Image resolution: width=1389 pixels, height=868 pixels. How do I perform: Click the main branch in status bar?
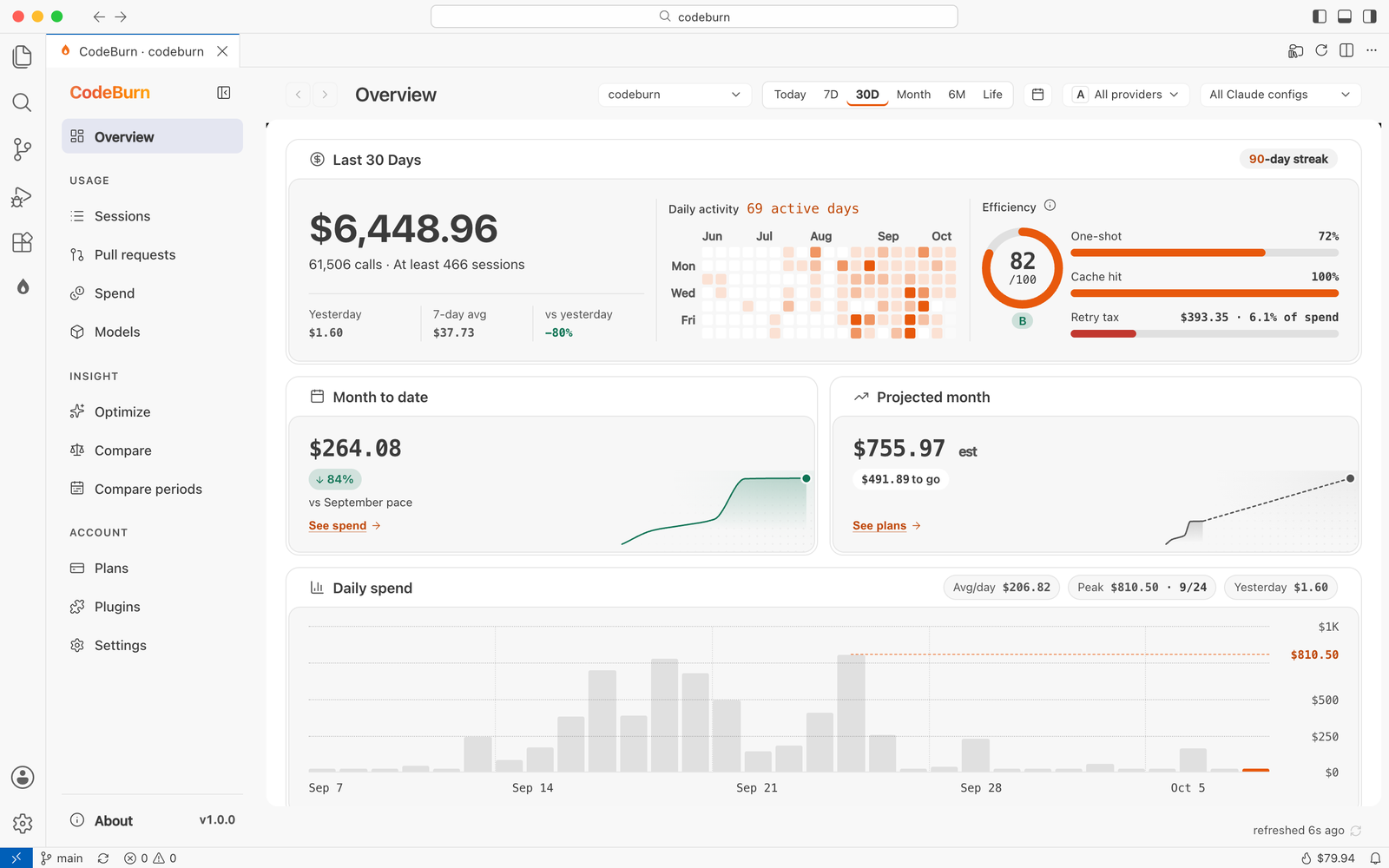point(62,858)
